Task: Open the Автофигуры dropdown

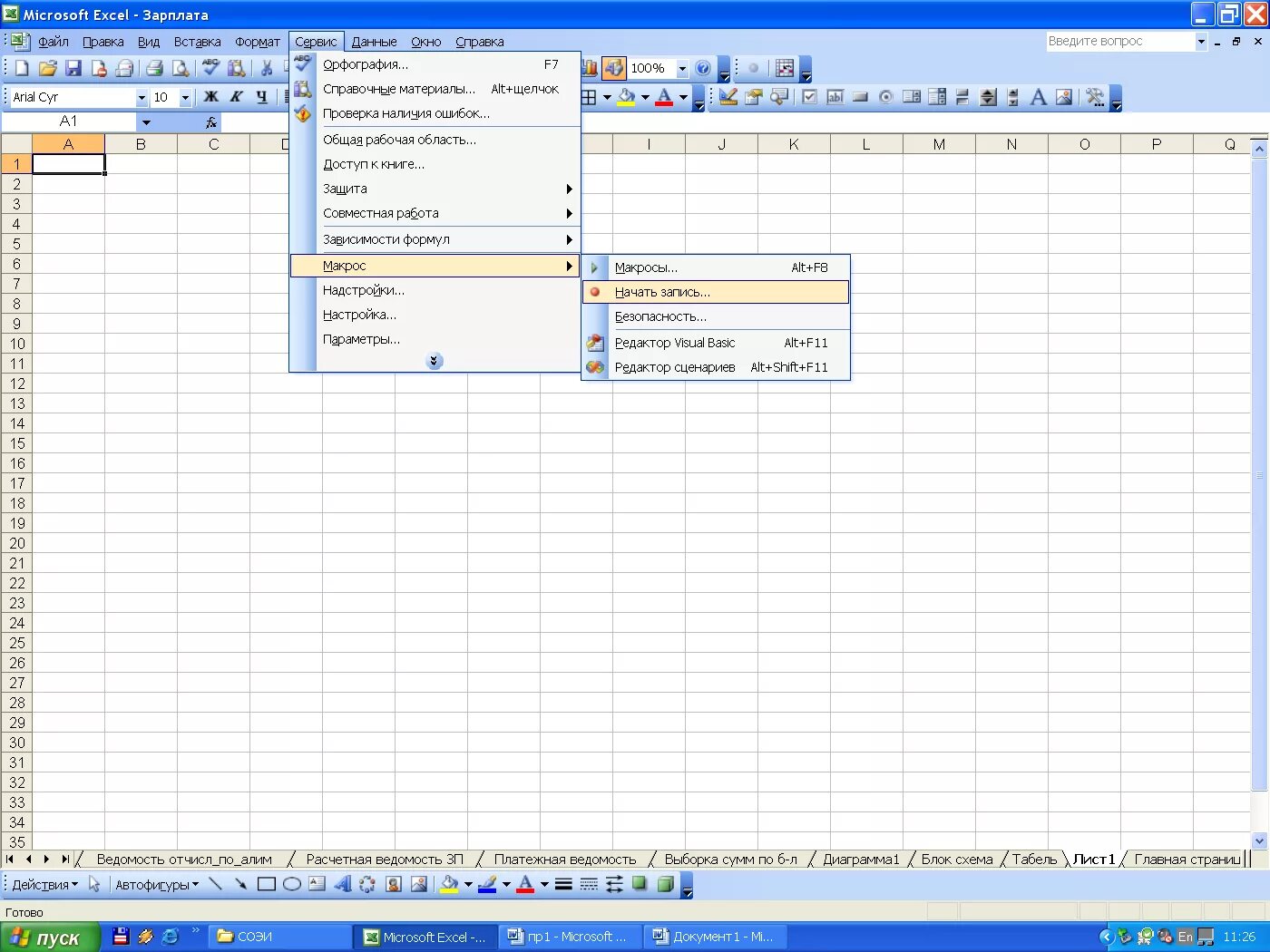Action: tap(156, 884)
